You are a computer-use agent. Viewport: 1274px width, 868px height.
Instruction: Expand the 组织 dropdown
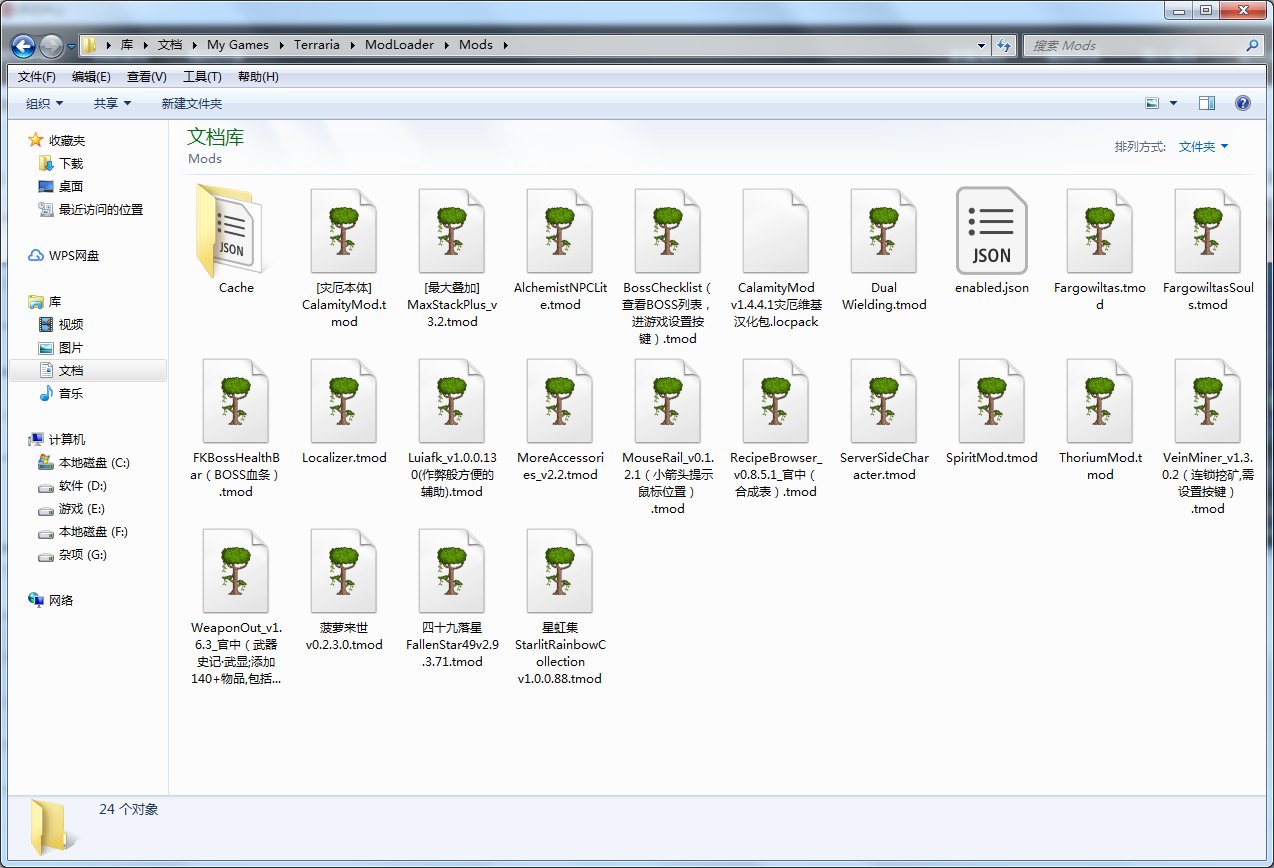click(x=45, y=104)
